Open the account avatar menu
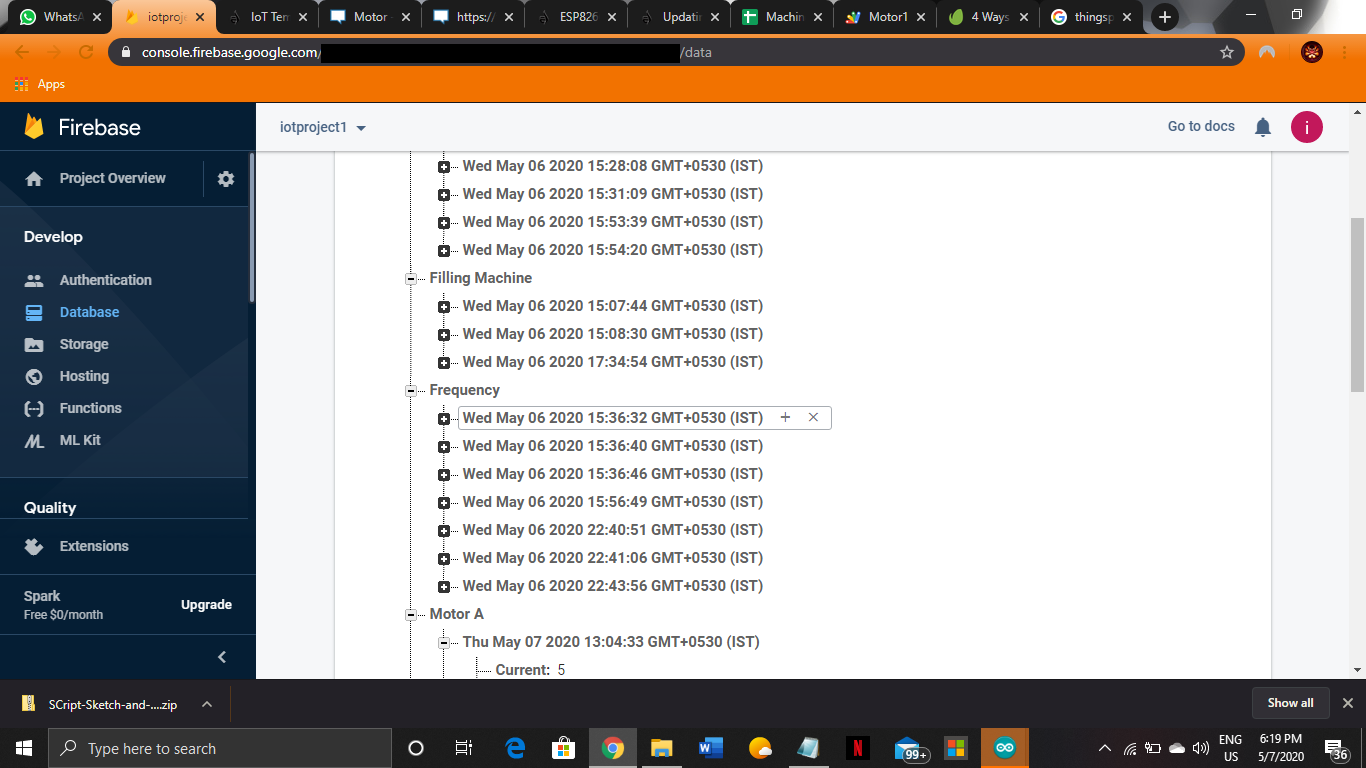 [x=1307, y=126]
